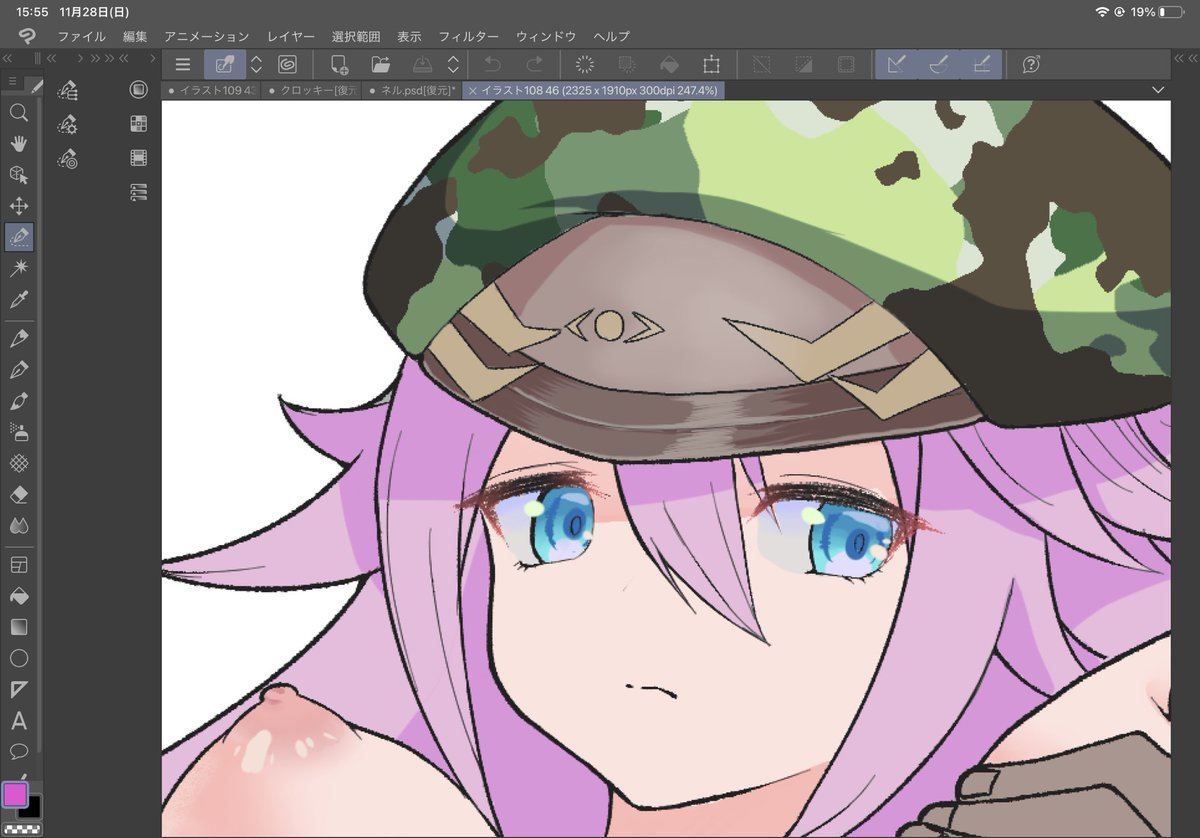
Task: Open the Sub Tool palette icon
Action: click(68, 91)
